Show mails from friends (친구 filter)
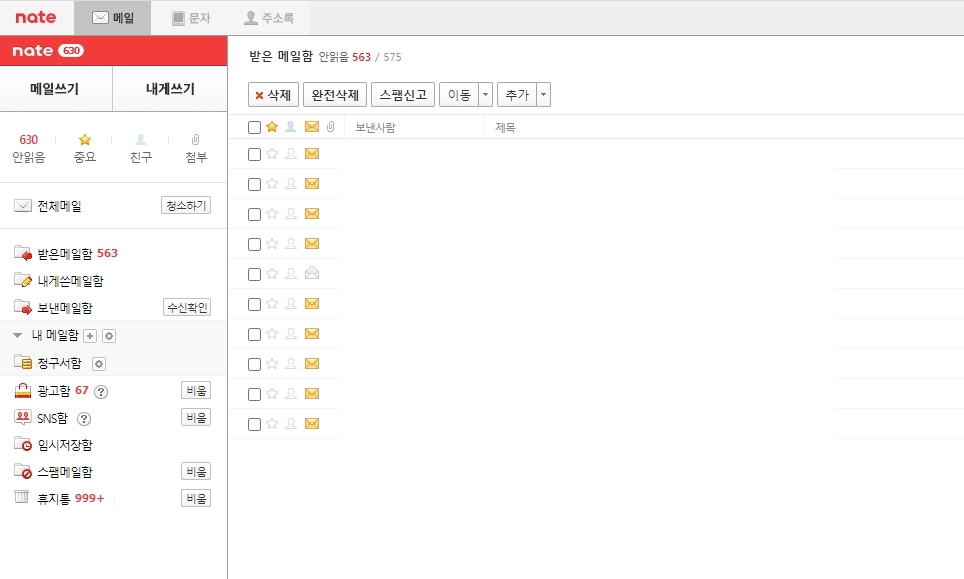 point(140,147)
